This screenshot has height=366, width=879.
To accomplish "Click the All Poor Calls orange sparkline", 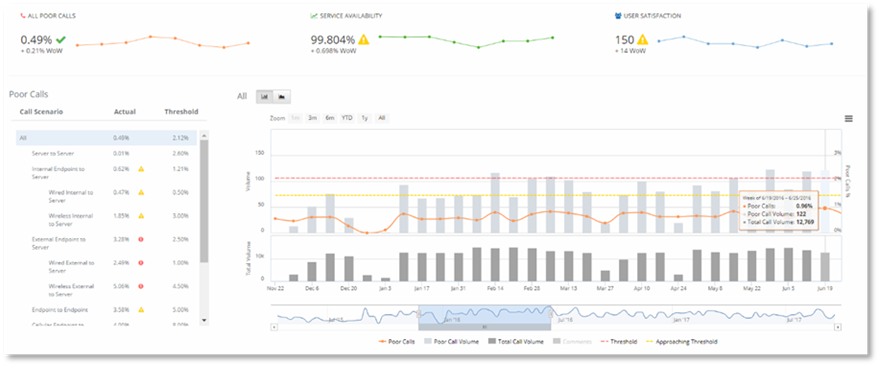I will (x=163, y=42).
